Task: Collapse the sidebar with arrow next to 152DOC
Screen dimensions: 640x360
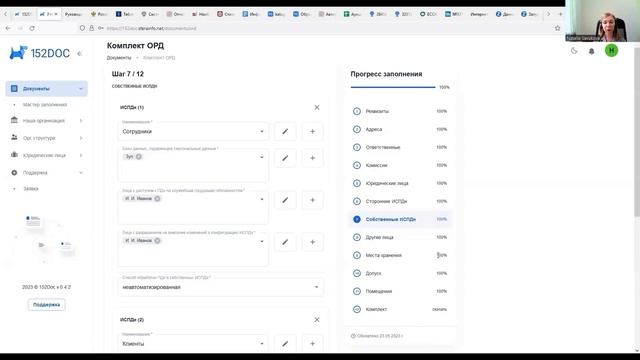Action: pyautogui.click(x=80, y=53)
